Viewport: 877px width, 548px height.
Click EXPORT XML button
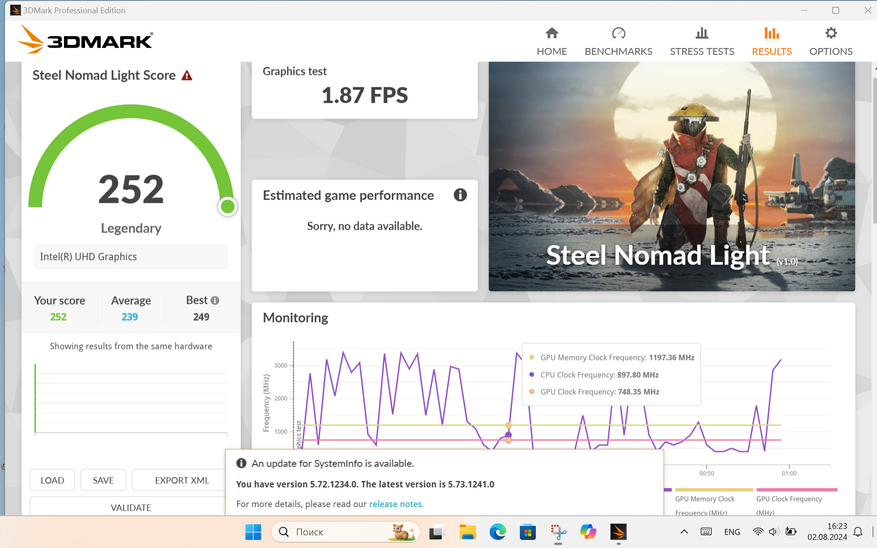tap(181, 480)
